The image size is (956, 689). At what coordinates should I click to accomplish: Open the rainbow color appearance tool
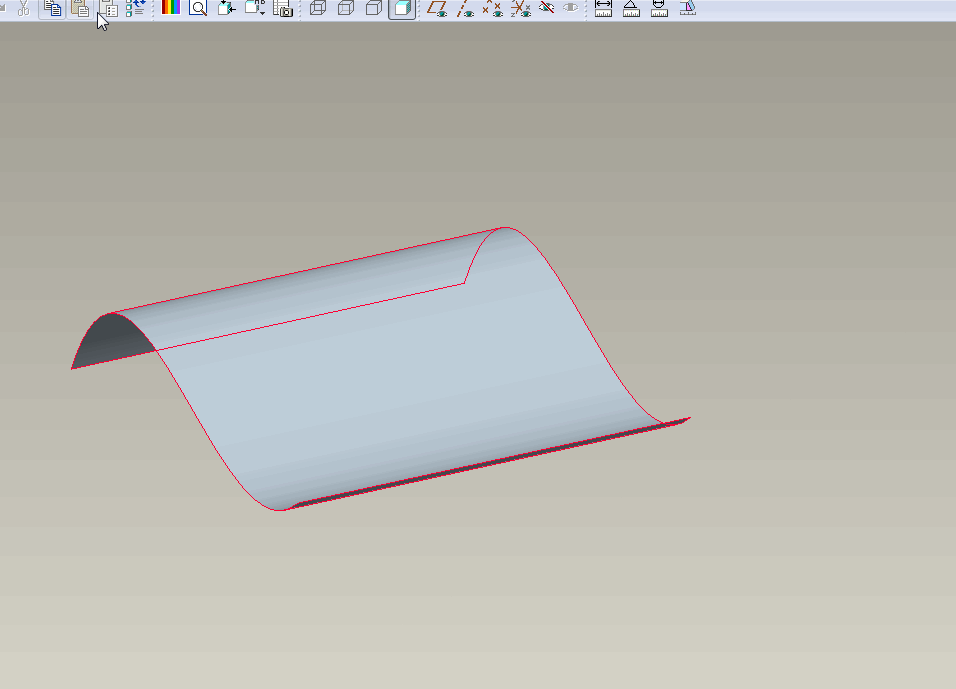[x=171, y=7]
